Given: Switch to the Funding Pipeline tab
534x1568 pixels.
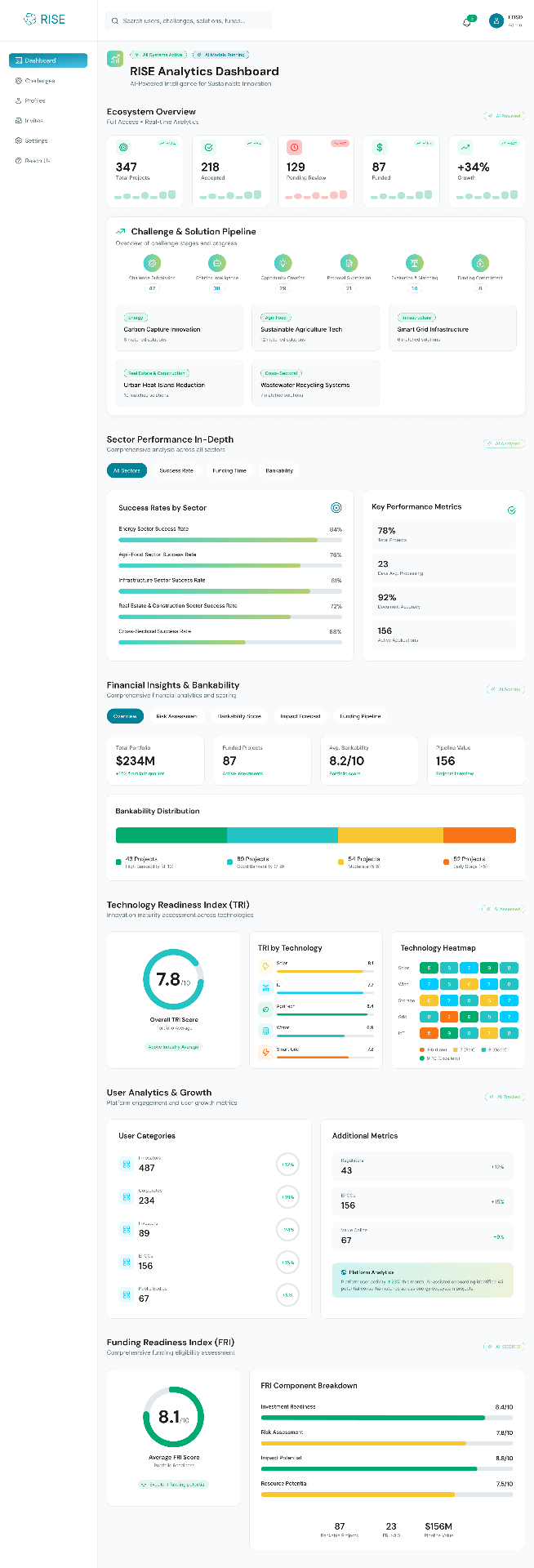Looking at the screenshot, I should point(360,716).
